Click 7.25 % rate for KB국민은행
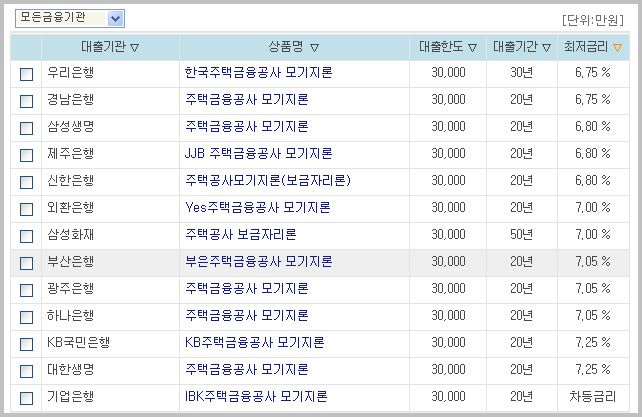642x417 pixels. tap(592, 343)
